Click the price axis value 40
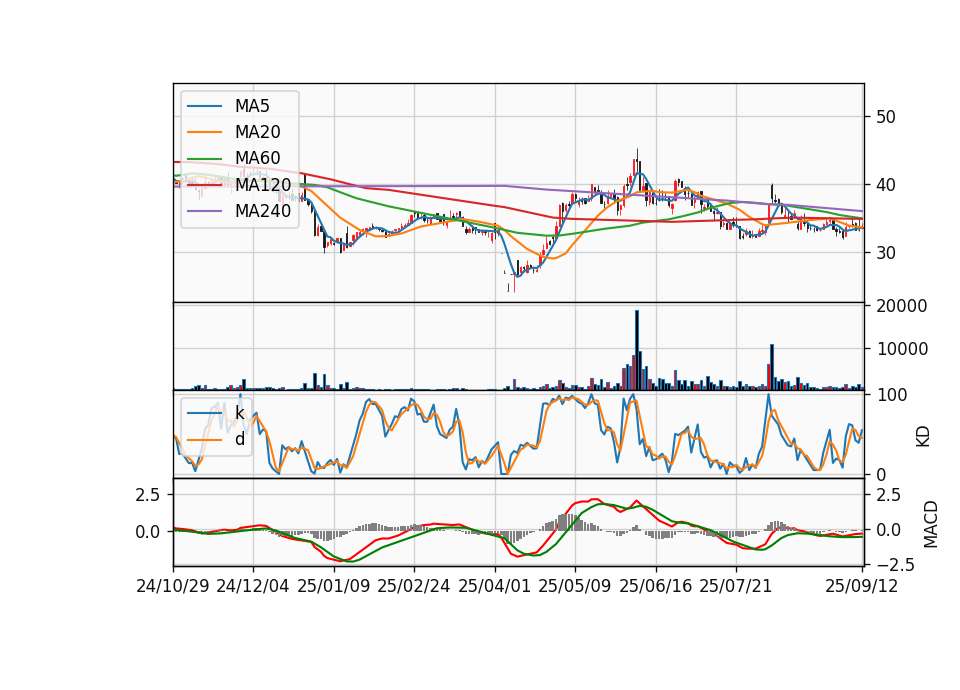Viewport: 960px width, 690px height. (886, 185)
